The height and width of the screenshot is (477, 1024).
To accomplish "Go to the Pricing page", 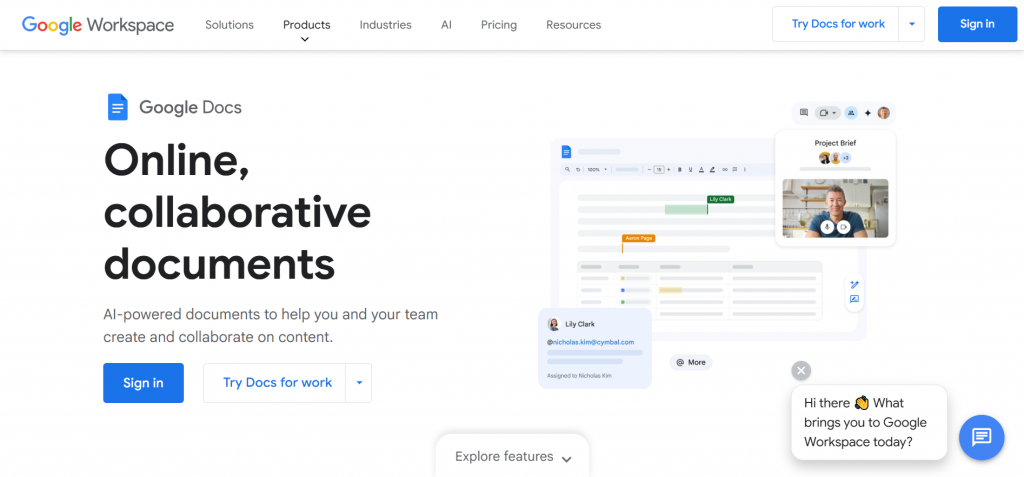I will point(499,25).
